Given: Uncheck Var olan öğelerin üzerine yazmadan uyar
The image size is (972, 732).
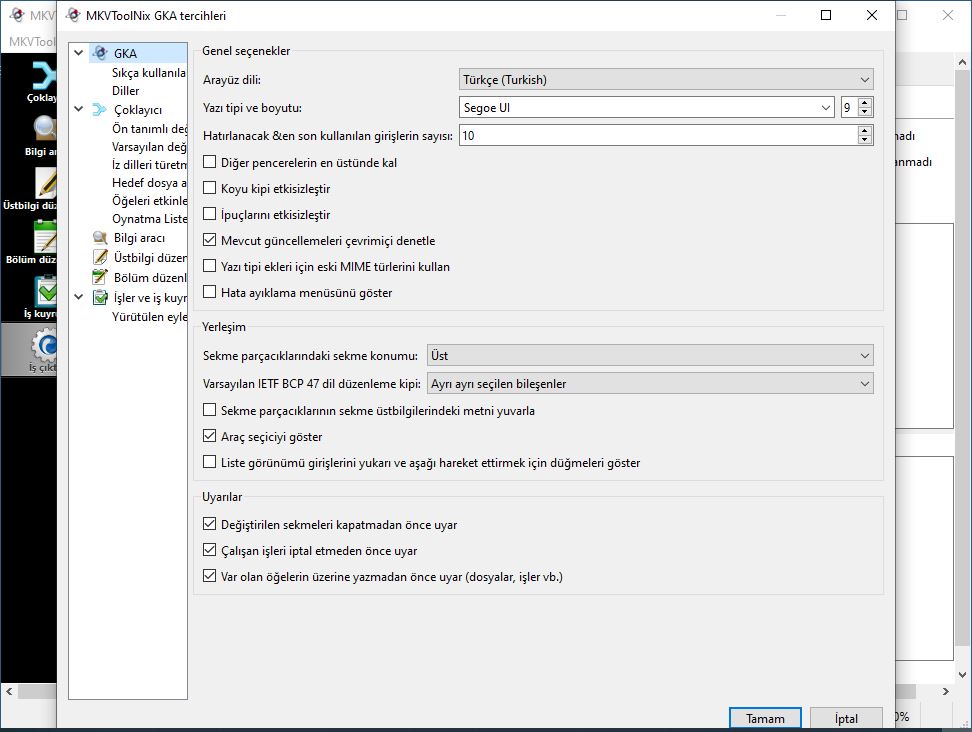Looking at the screenshot, I should coord(210,576).
